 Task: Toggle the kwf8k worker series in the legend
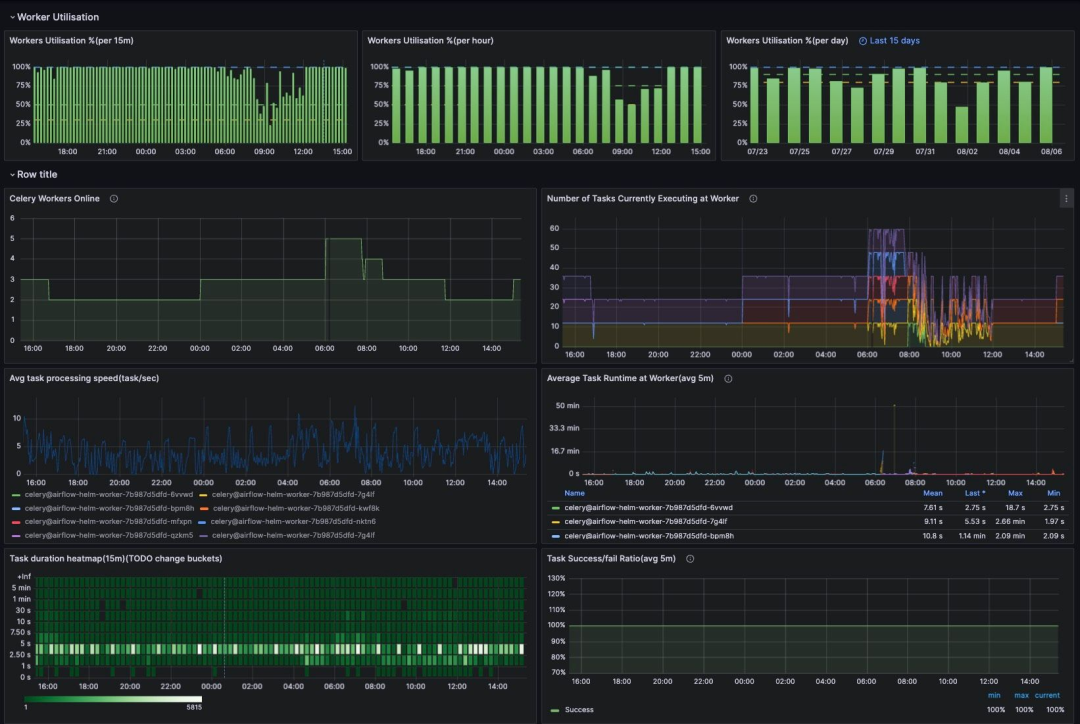[x=295, y=508]
